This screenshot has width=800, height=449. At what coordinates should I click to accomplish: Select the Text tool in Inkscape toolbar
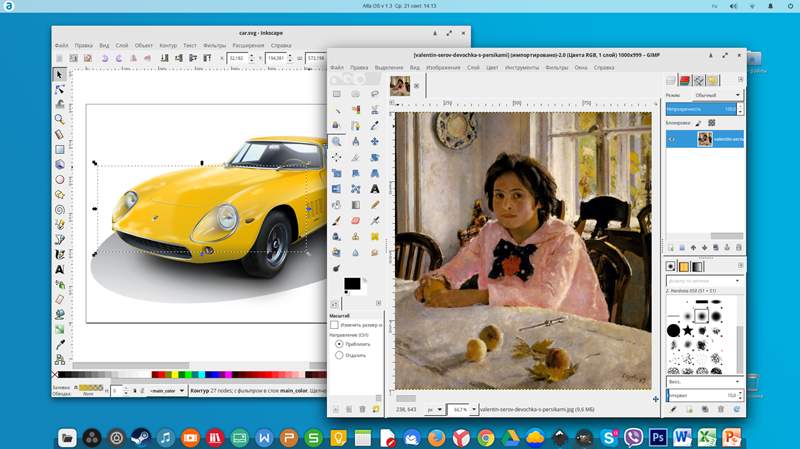[x=60, y=269]
